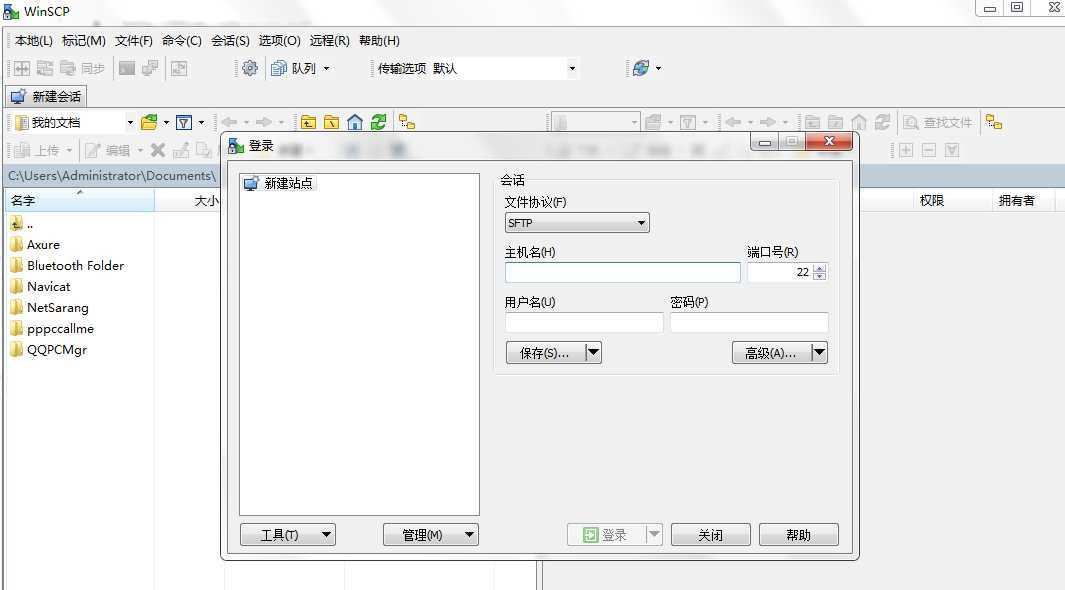Image resolution: width=1065 pixels, height=590 pixels.
Task: Go to the parent directory in the local panel
Action: point(308,122)
